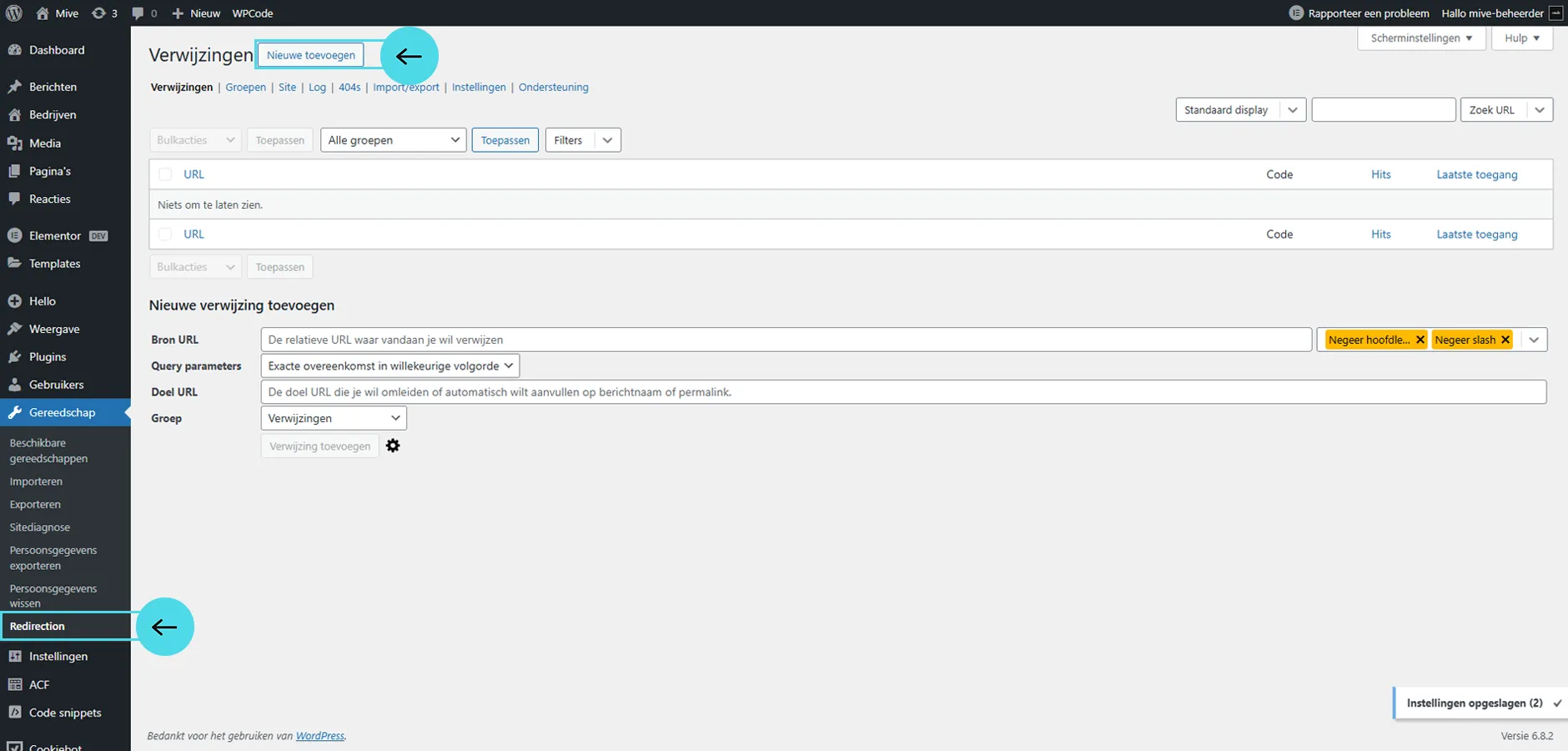
Task: Expand the Groep 'Verwijzingen' dropdown
Action: [x=333, y=418]
